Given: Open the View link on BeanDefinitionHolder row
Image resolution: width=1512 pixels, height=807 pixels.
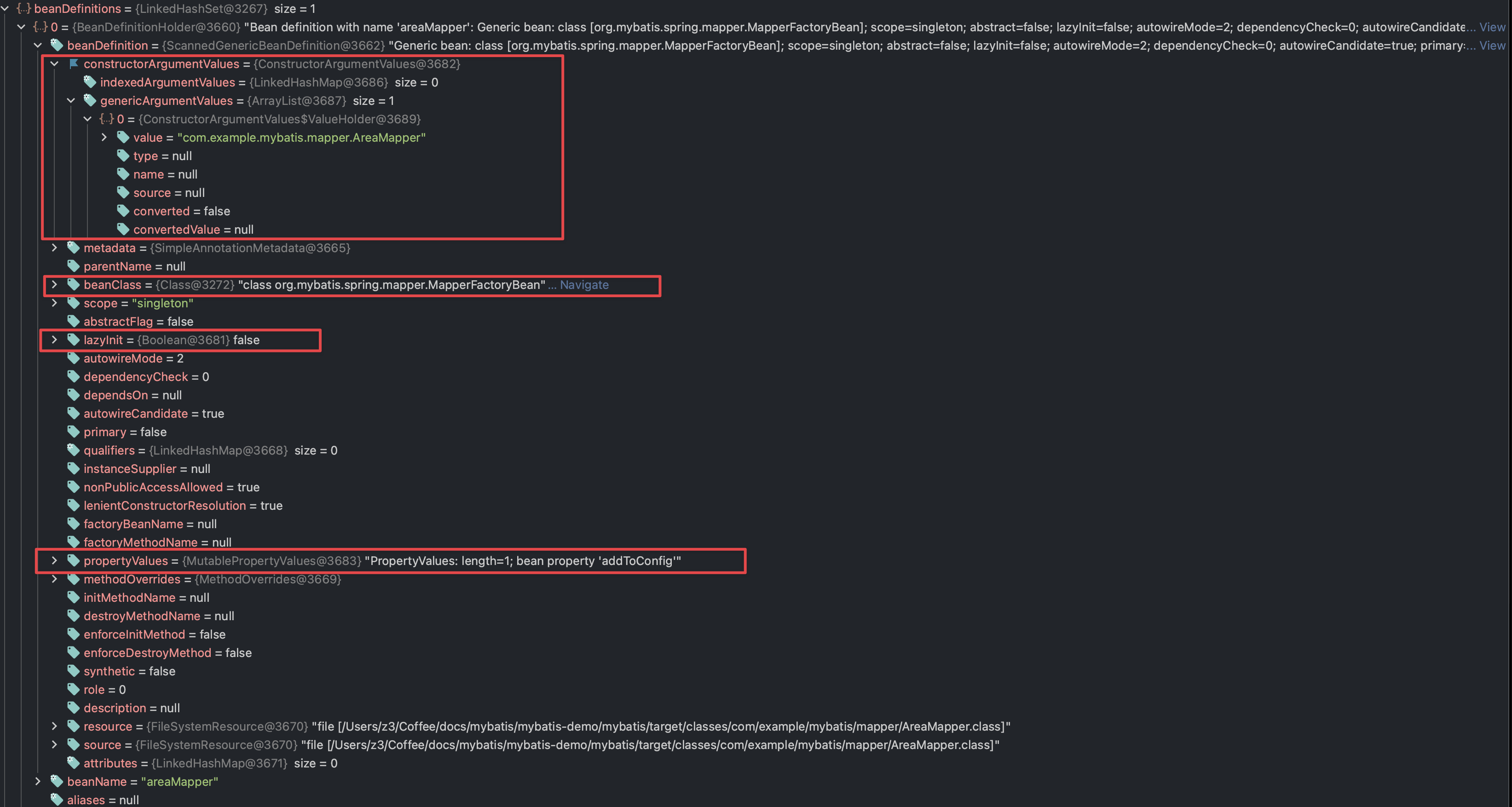Looking at the screenshot, I should [x=1492, y=27].
